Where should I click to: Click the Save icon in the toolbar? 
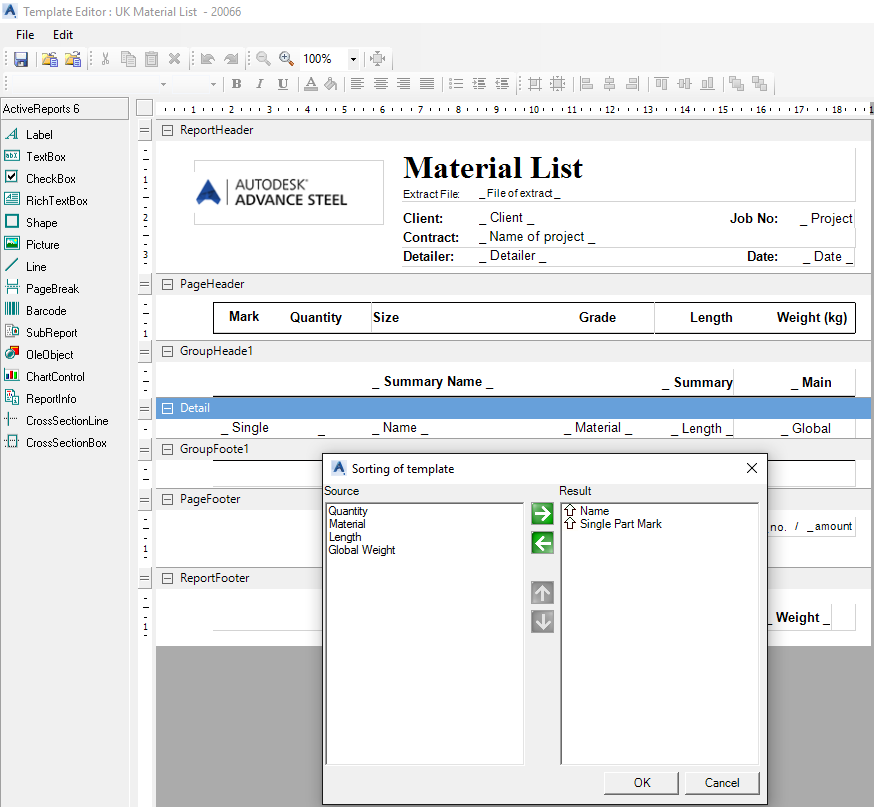pos(19,59)
